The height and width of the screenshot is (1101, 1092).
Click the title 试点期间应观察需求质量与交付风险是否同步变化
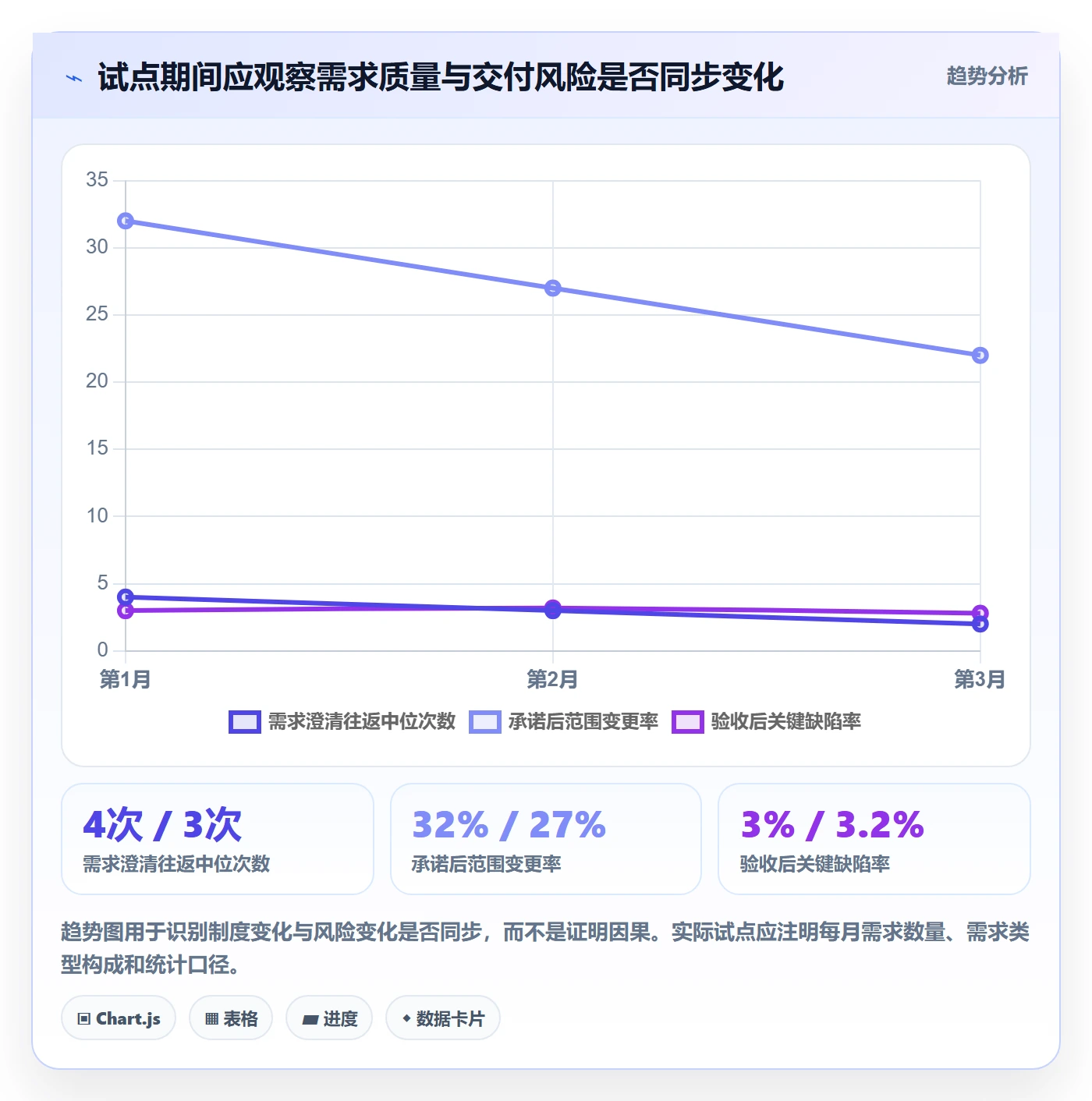[441, 77]
